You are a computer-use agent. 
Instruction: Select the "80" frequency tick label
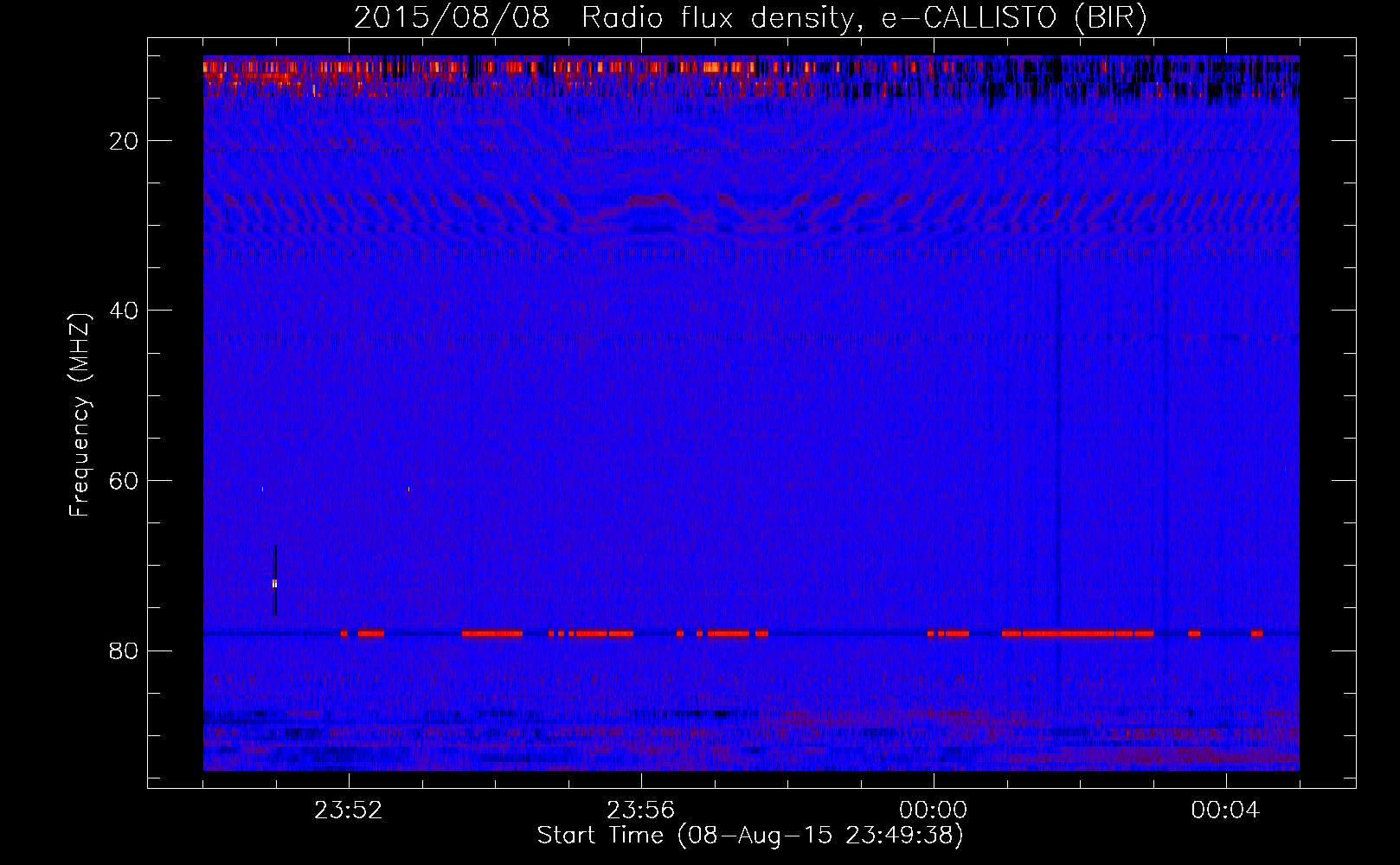coord(124,650)
